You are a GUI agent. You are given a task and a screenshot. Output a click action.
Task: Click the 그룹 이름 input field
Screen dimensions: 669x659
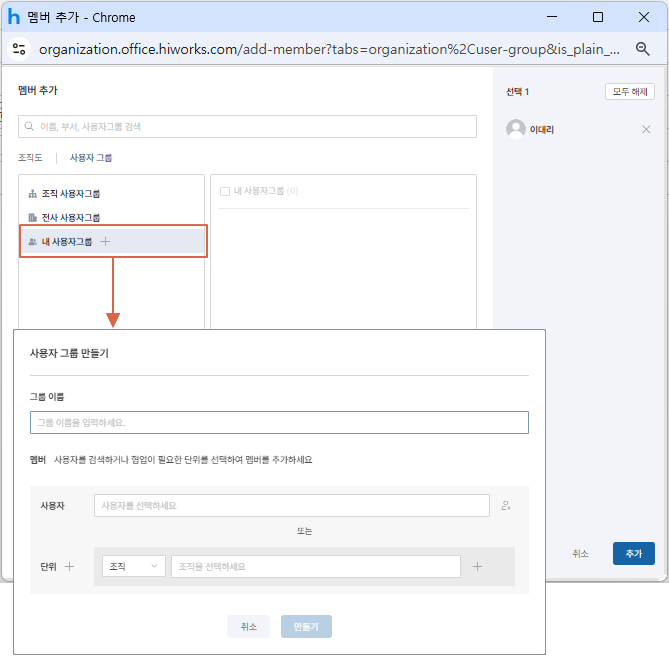[279, 423]
